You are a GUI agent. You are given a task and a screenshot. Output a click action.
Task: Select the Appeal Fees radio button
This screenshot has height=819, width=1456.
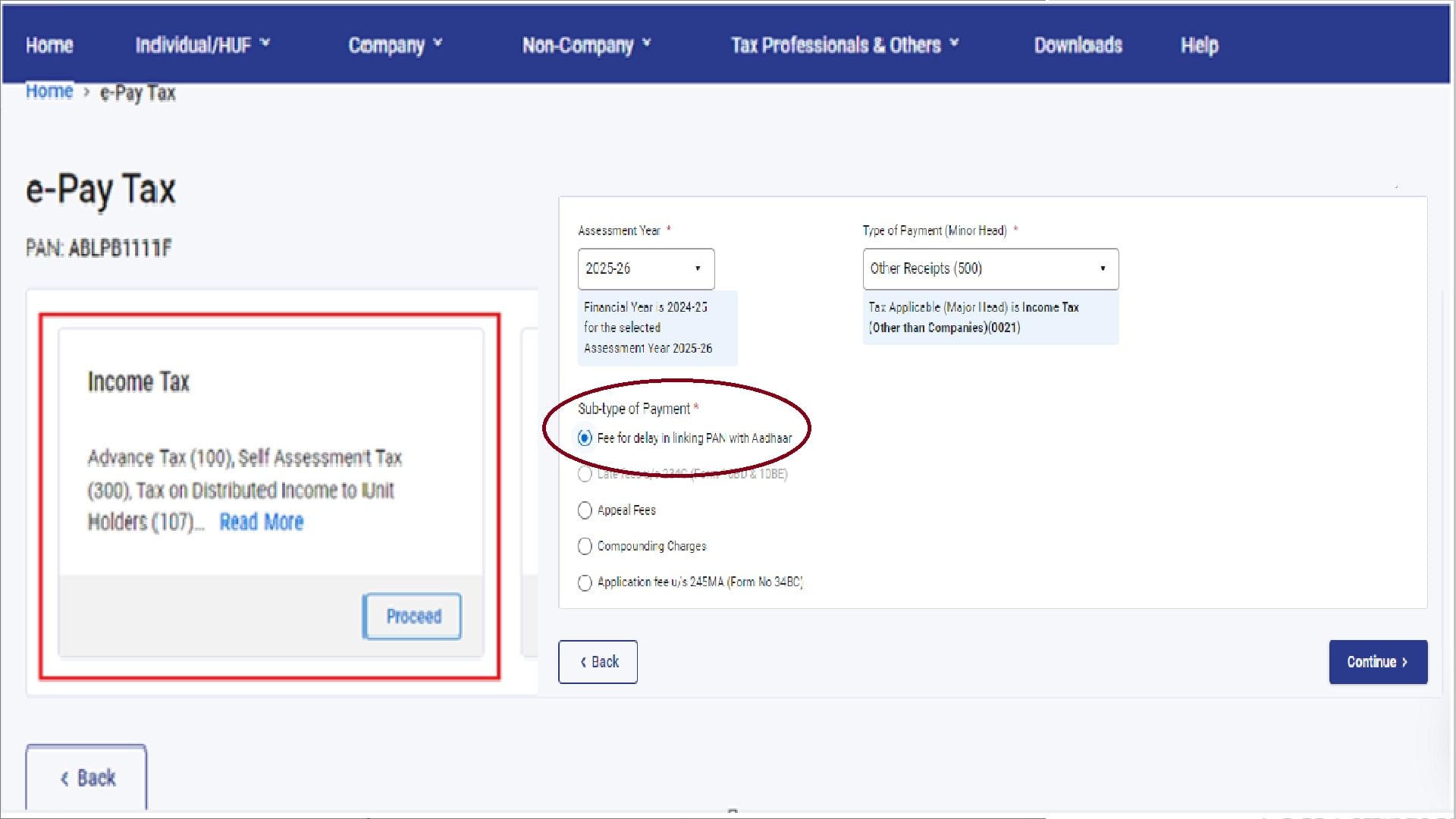coord(585,510)
